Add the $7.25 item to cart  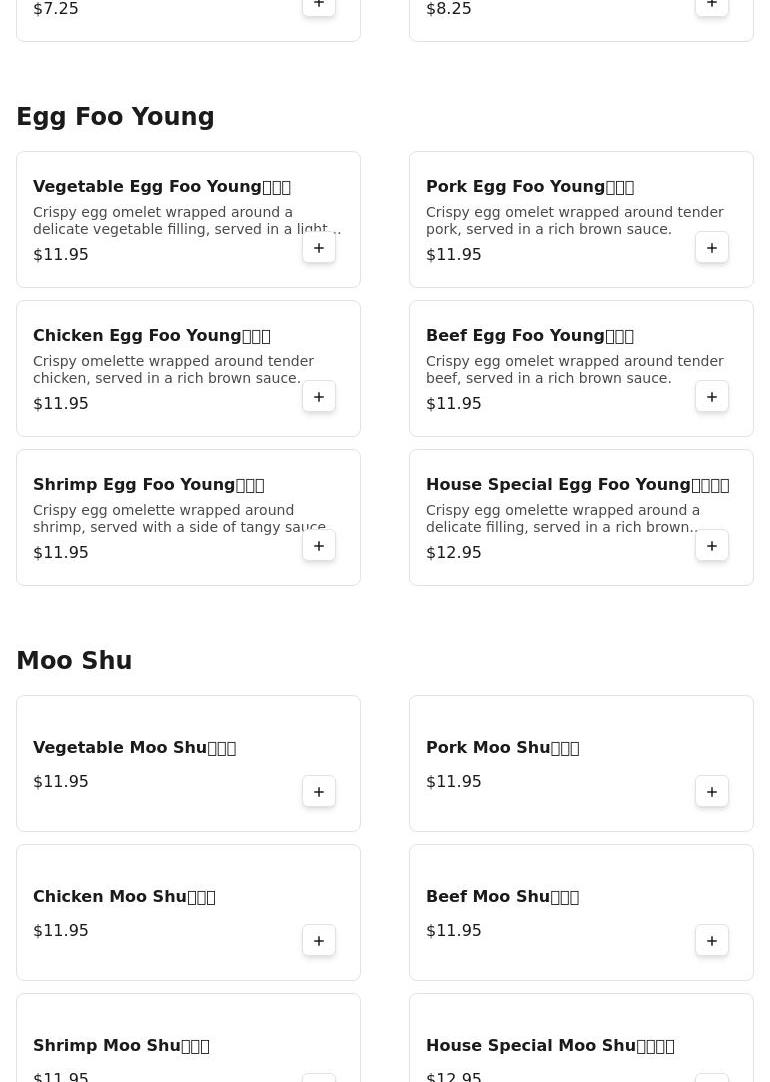pos(319,6)
